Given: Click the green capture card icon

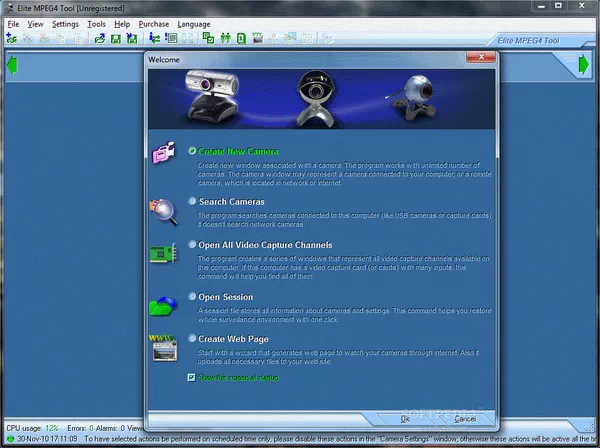Looking at the screenshot, I should 163,253.
